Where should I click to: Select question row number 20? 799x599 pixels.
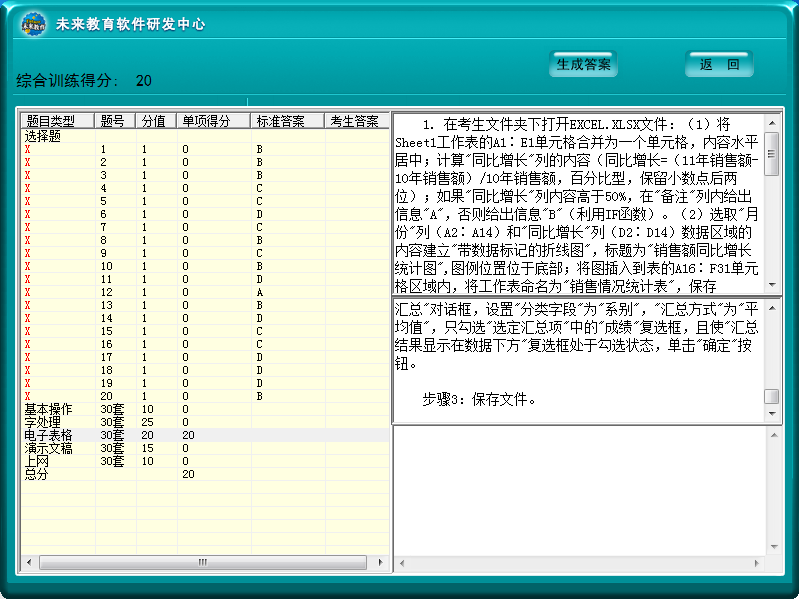(x=205, y=396)
